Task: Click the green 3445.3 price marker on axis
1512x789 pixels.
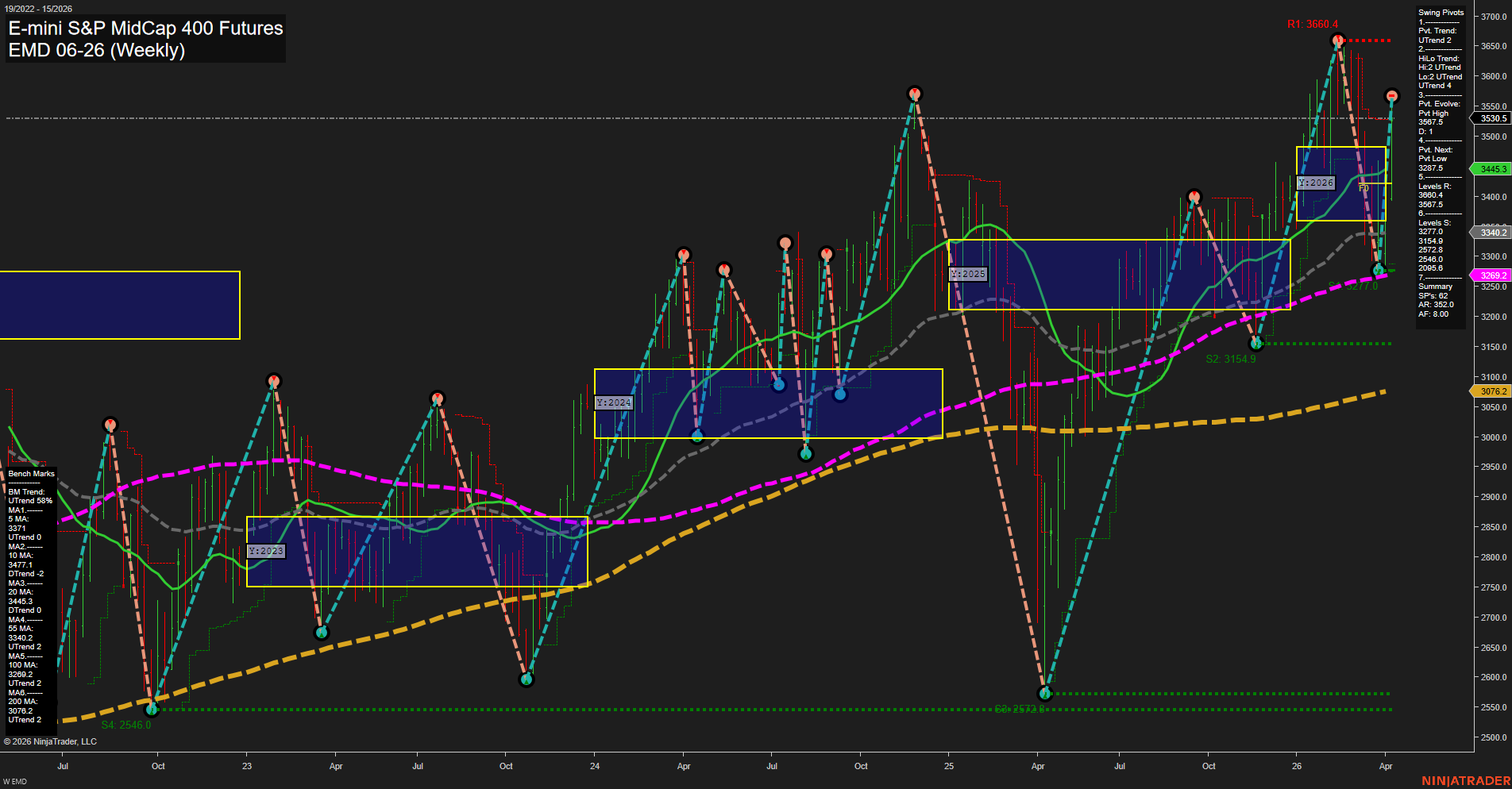Action: pyautogui.click(x=1491, y=168)
